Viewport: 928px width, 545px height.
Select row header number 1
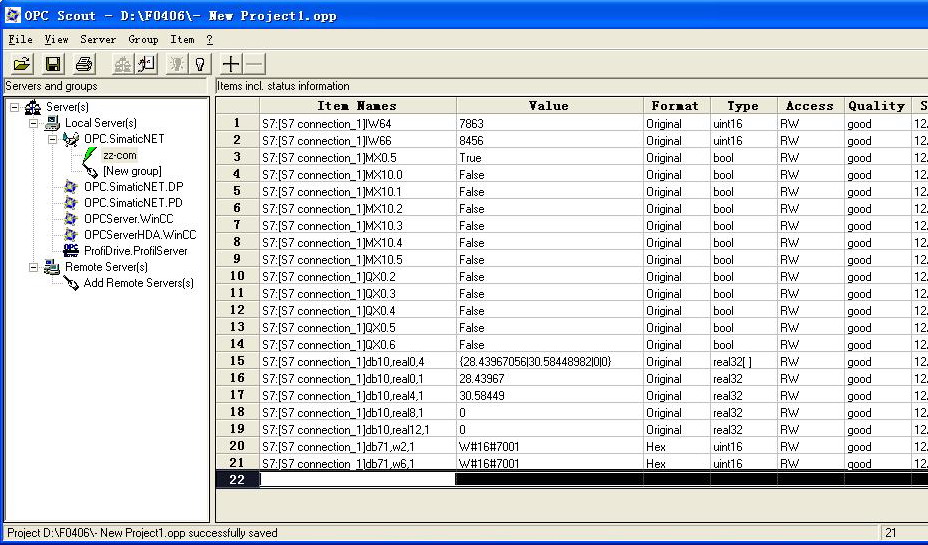(x=237, y=123)
